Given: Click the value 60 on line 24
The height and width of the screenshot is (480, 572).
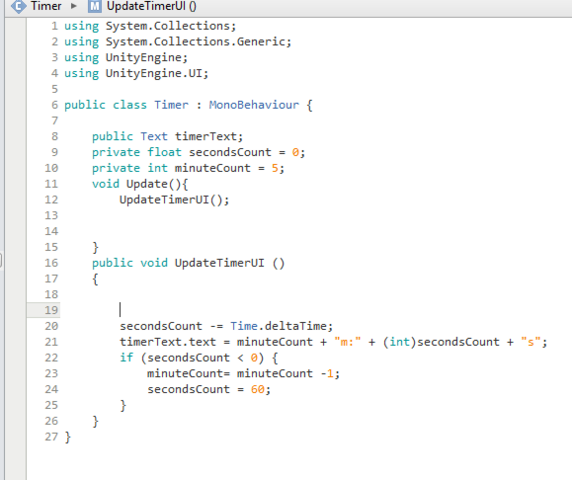Looking at the screenshot, I should pos(258,389).
